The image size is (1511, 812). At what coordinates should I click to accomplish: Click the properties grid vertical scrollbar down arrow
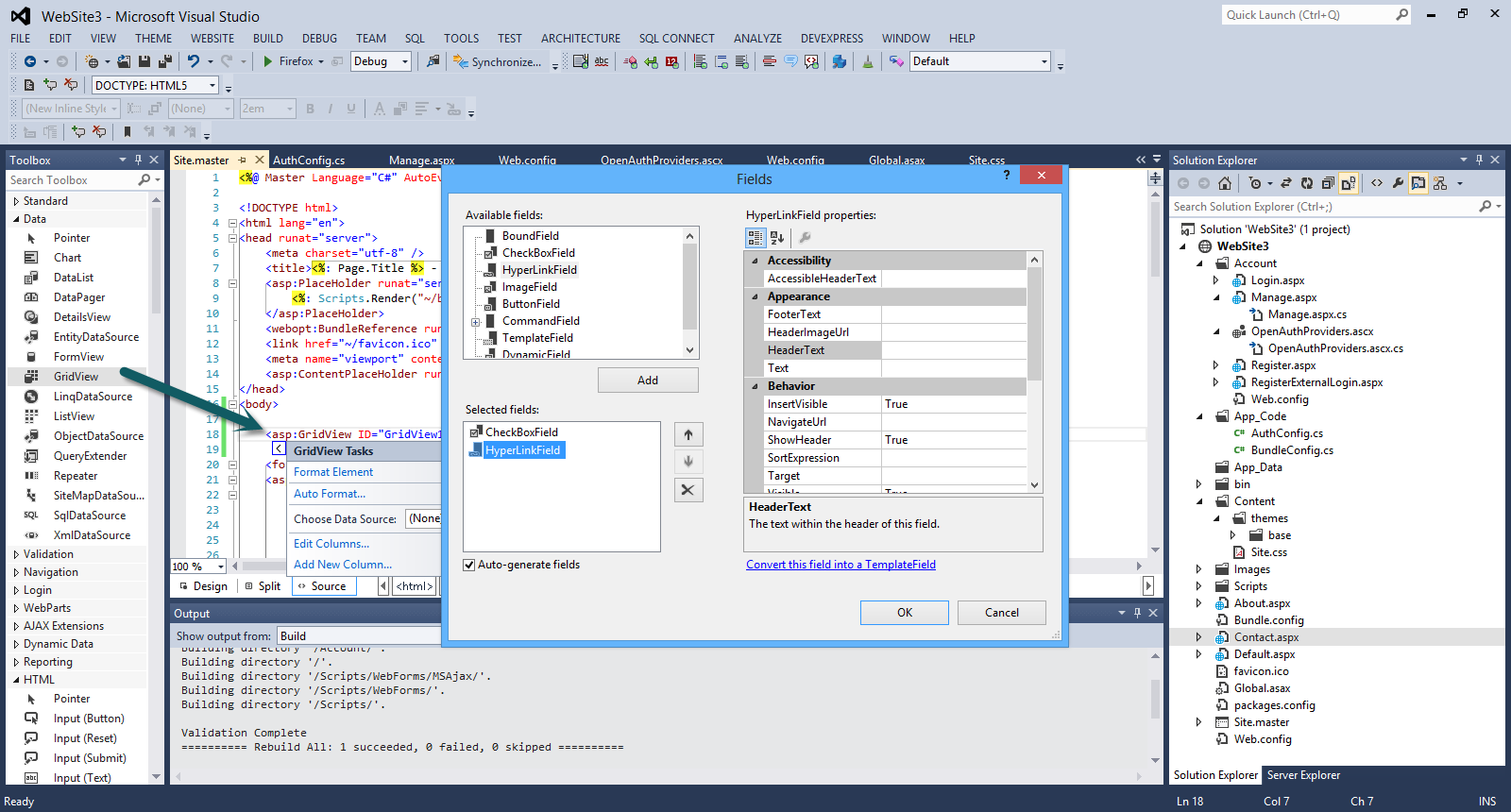pos(1035,485)
